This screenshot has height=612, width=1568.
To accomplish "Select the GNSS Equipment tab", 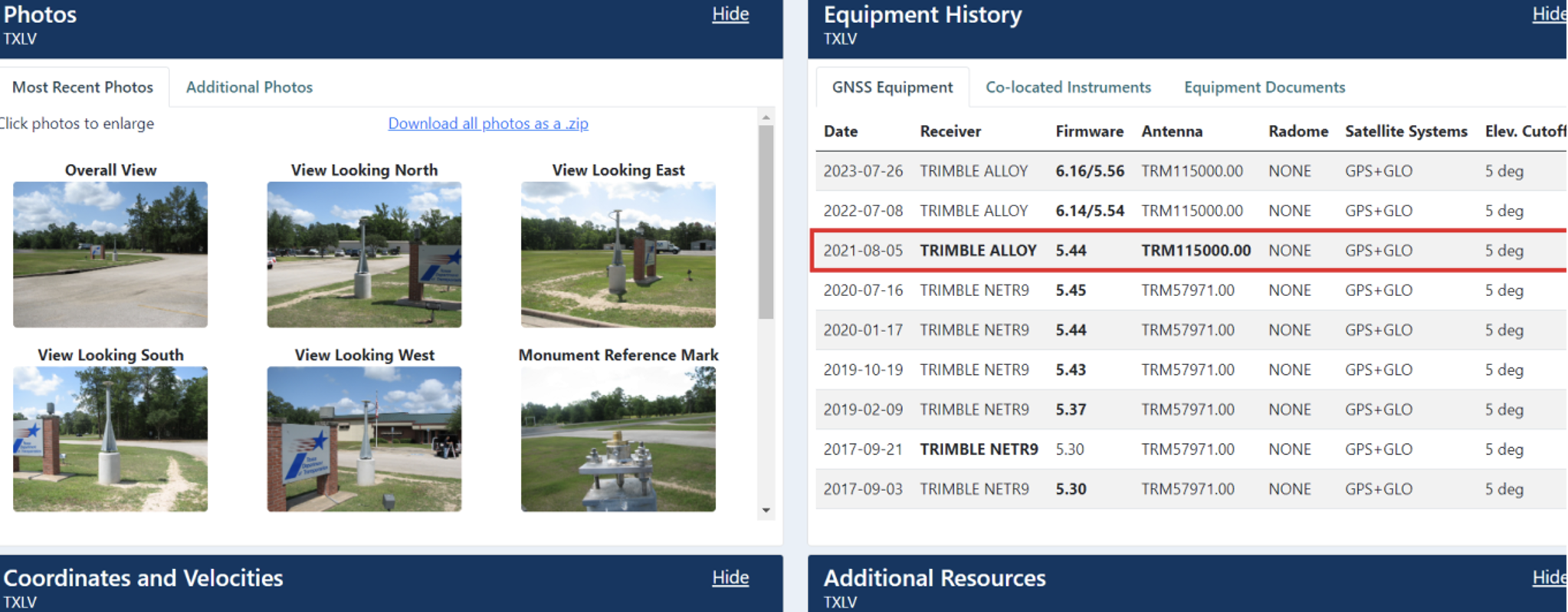I will tap(892, 87).
